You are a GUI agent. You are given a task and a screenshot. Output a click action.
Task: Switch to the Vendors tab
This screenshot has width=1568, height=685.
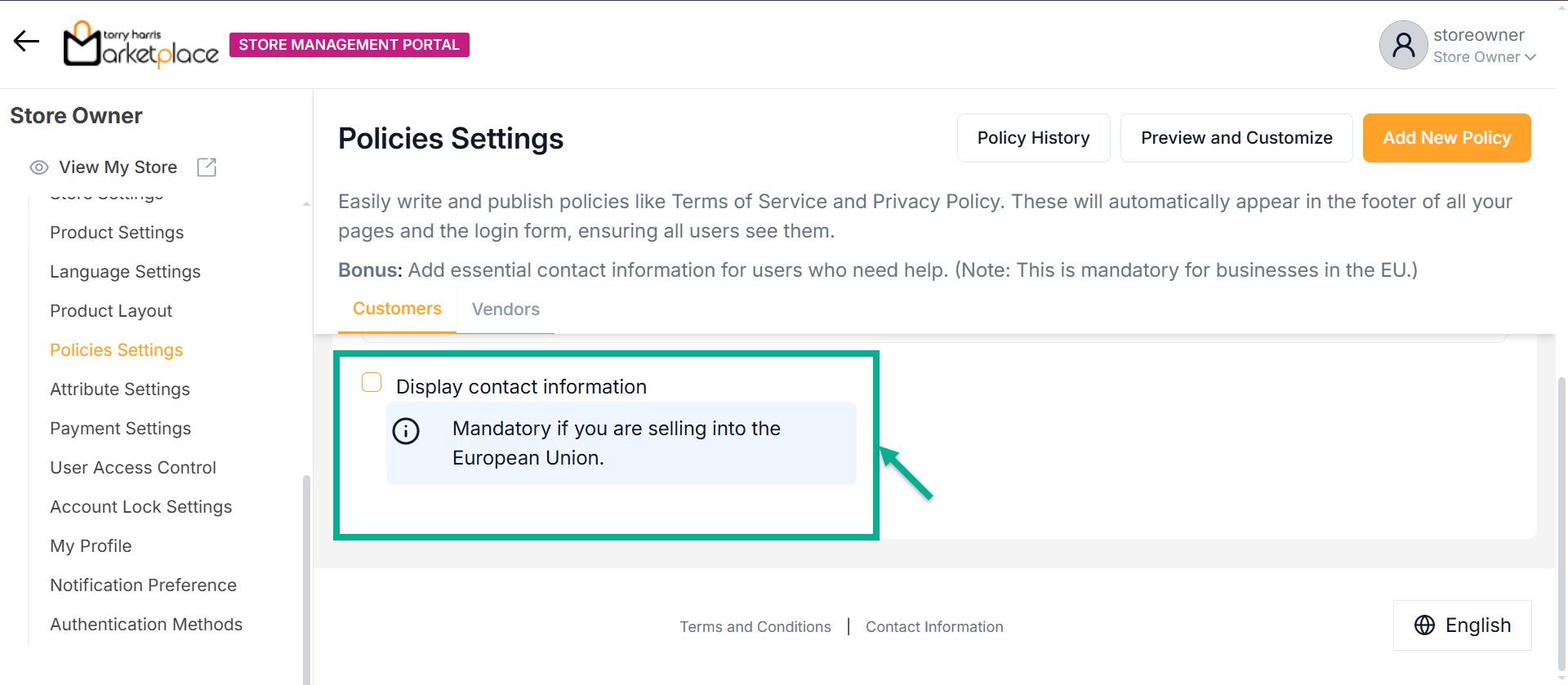(x=506, y=309)
